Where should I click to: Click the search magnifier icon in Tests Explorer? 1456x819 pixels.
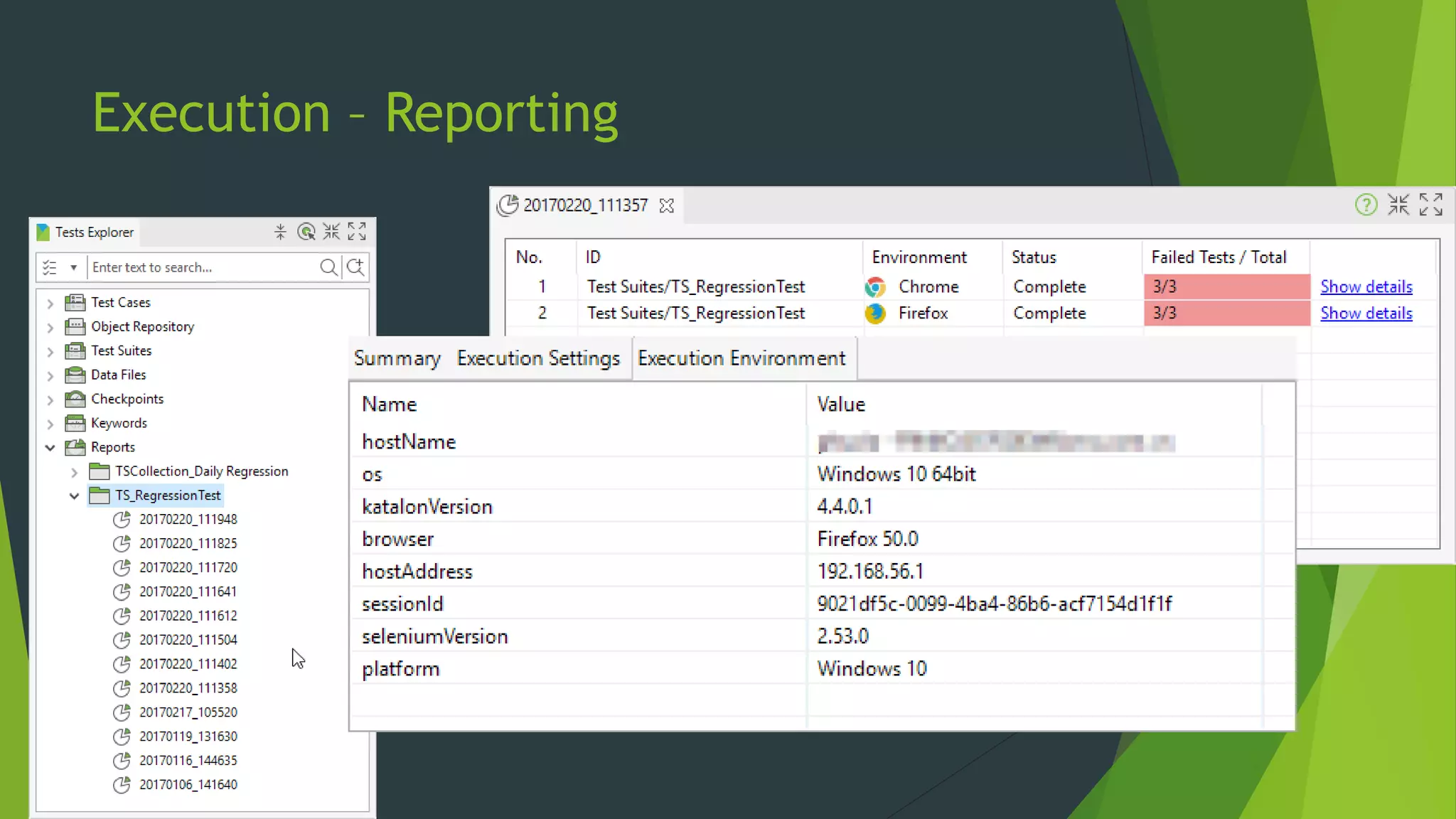click(x=328, y=267)
